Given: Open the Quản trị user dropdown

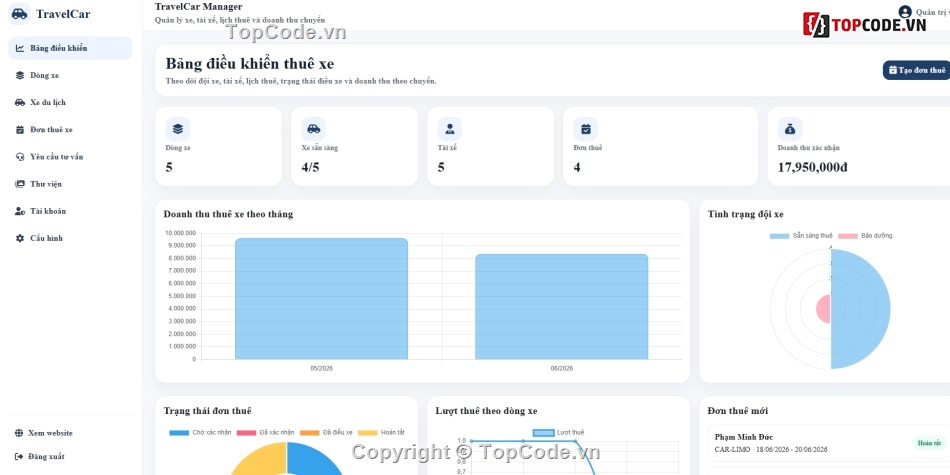Looking at the screenshot, I should pos(924,12).
